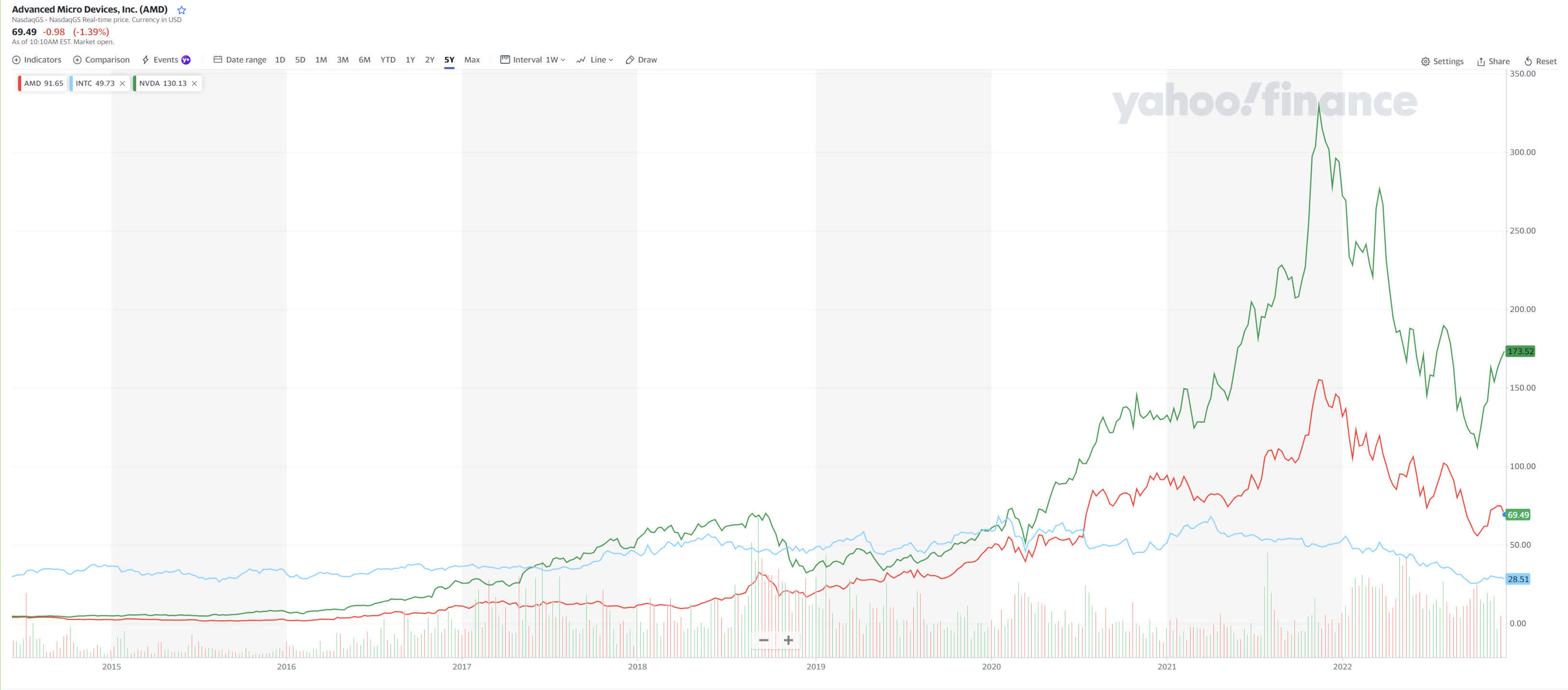Remove INTC comparison from chart

[122, 83]
